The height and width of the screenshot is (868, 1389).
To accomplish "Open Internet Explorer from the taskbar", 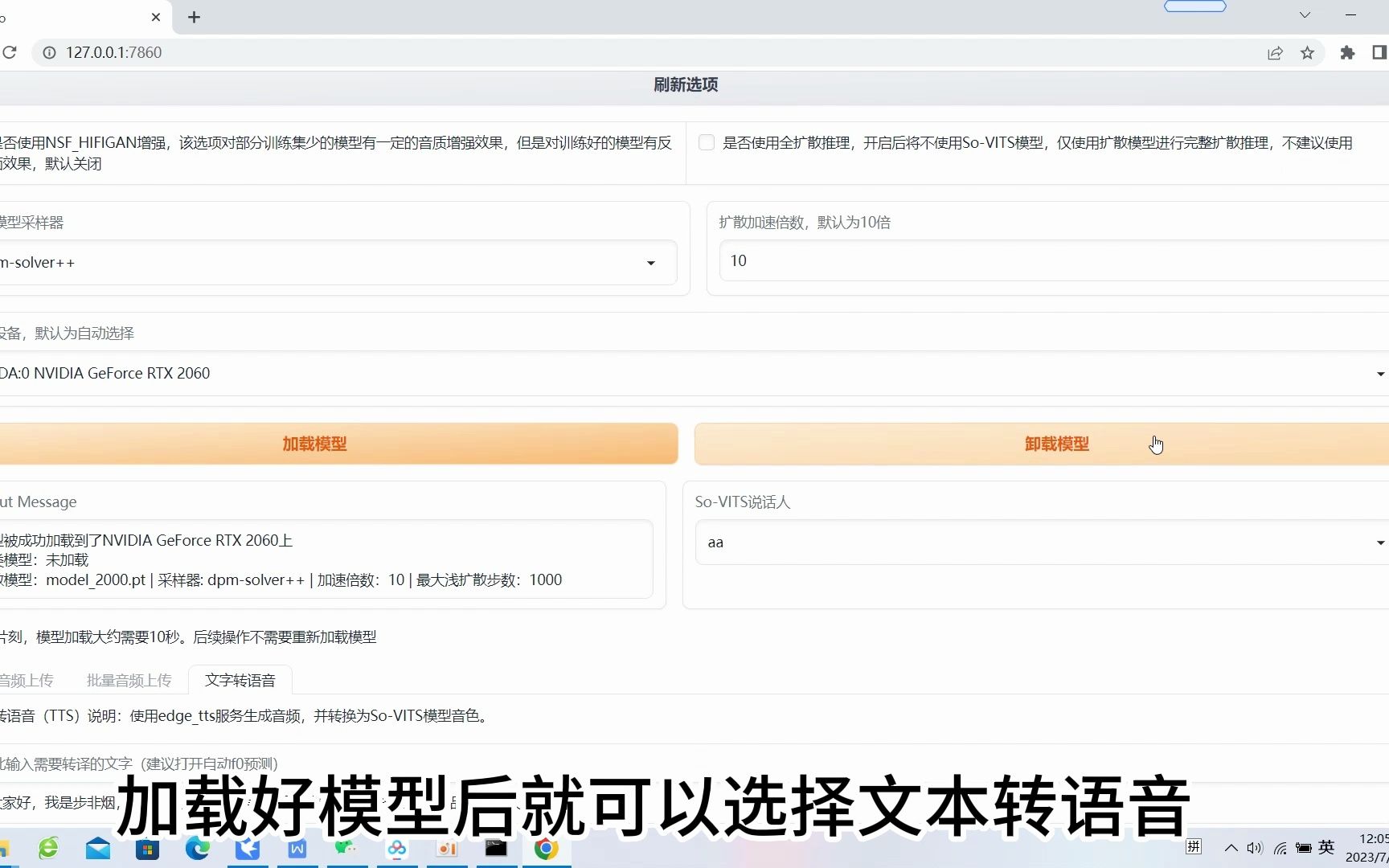I will [x=48, y=849].
